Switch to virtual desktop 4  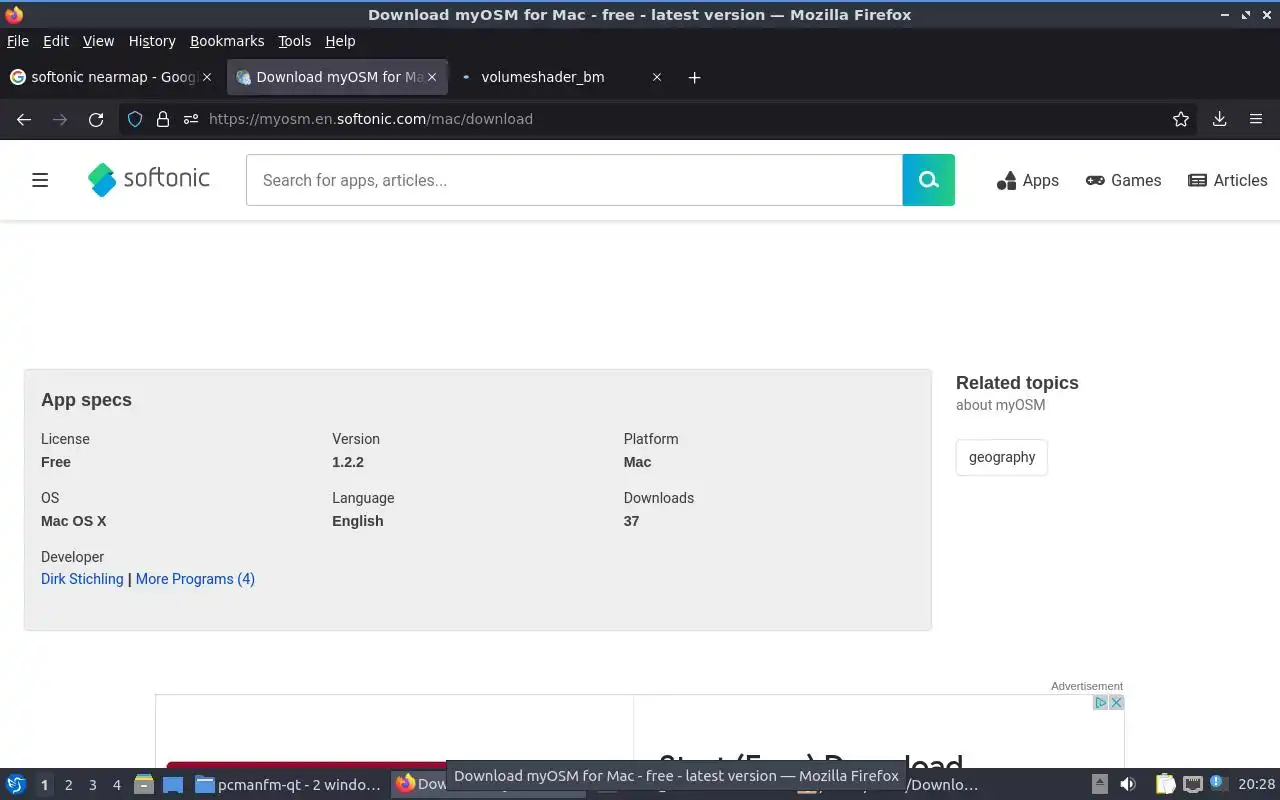117,785
